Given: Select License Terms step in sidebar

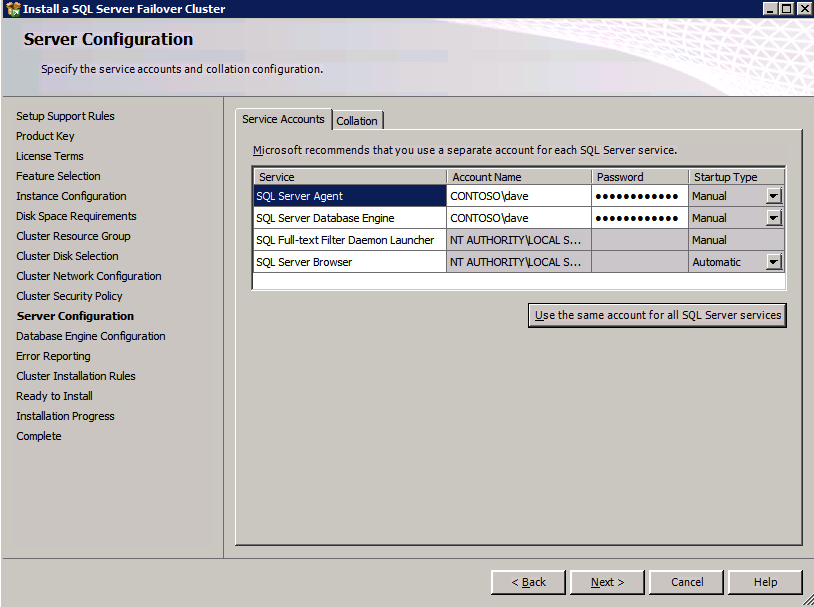Looking at the screenshot, I should (x=50, y=156).
